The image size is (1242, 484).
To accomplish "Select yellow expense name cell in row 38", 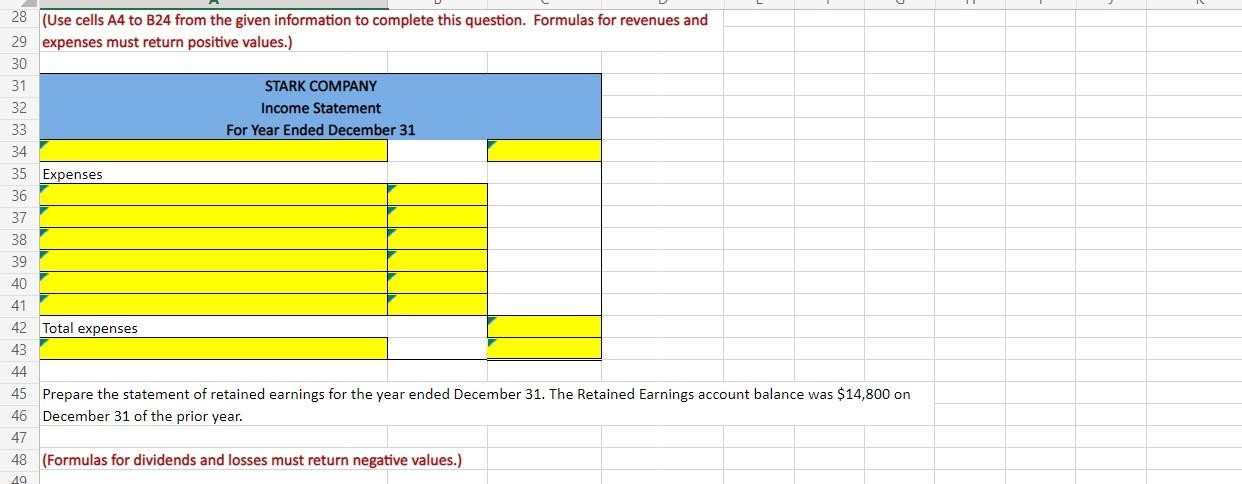I will pos(213,239).
